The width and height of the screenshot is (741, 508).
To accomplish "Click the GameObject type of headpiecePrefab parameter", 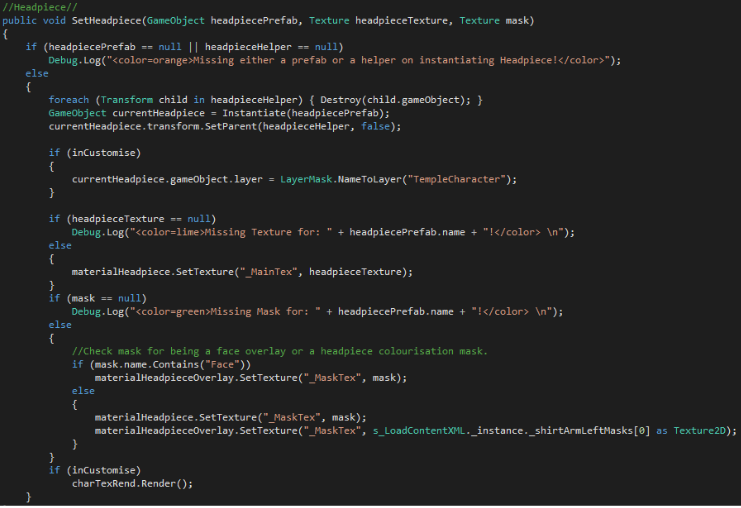I will click(x=176, y=20).
